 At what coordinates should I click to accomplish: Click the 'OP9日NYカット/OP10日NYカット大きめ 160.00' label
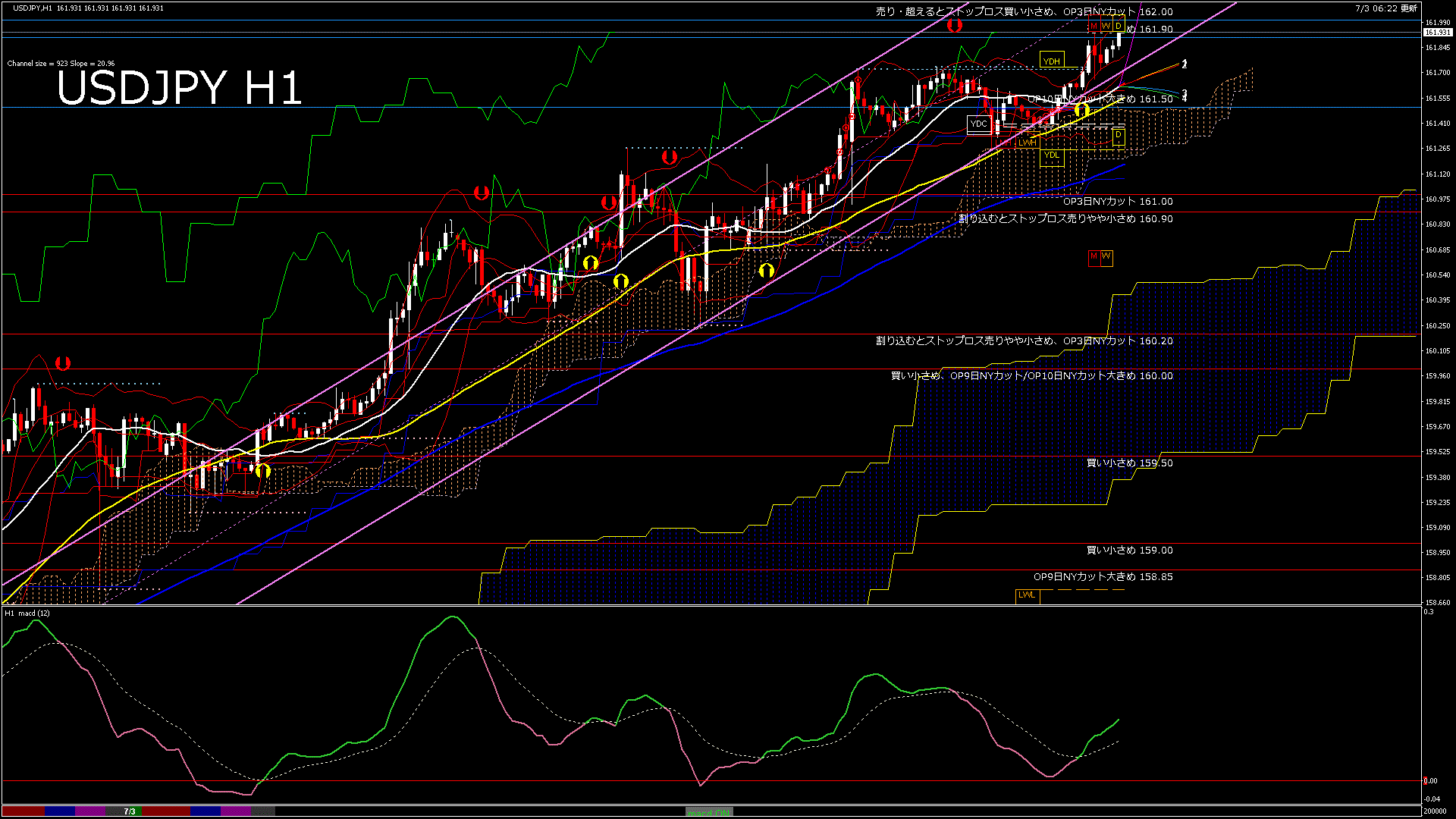1062,376
